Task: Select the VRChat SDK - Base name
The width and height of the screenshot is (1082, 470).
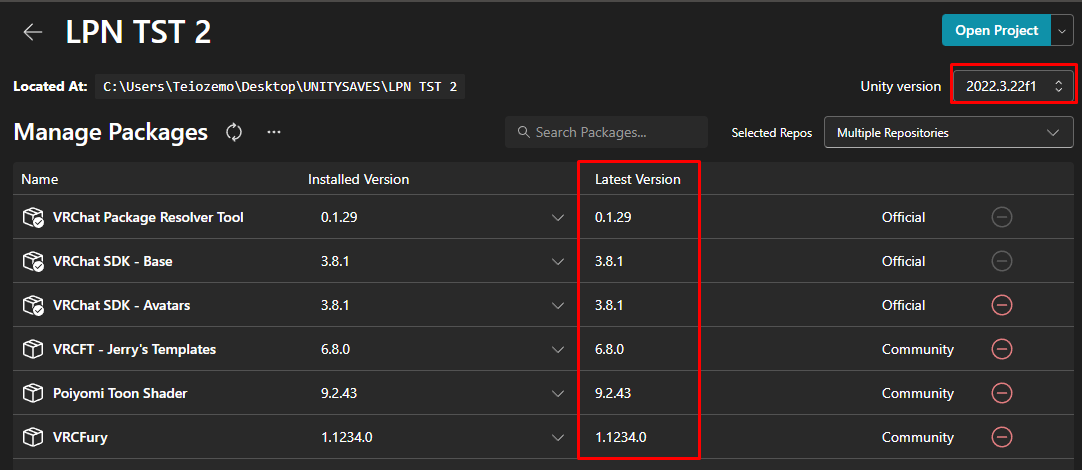Action: [x=112, y=262]
